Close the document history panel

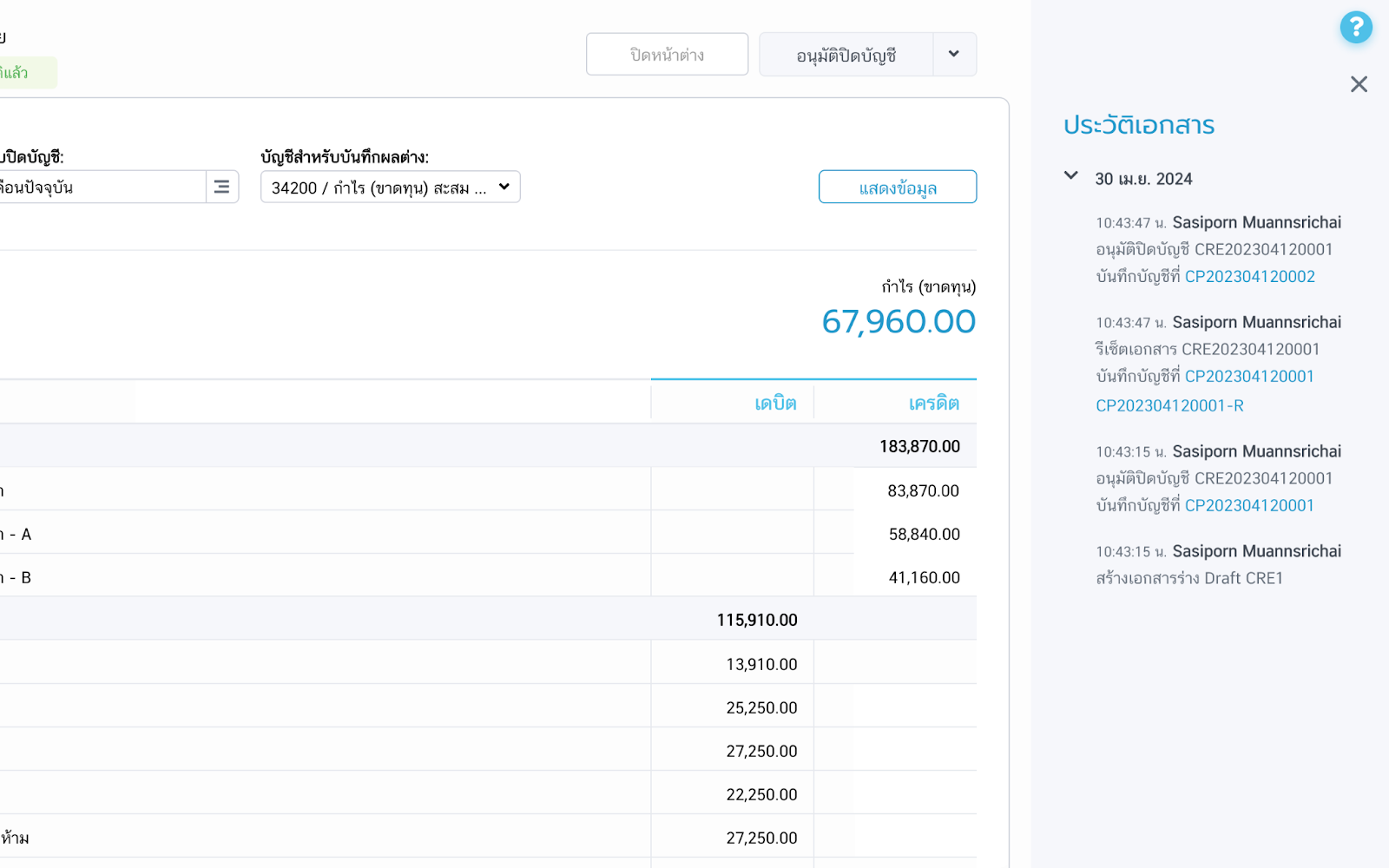coord(1359,84)
